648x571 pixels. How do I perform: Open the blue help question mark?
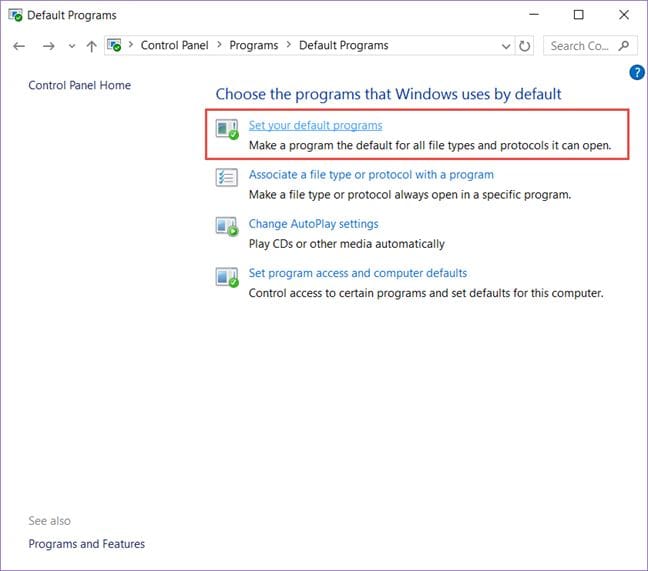(636, 72)
